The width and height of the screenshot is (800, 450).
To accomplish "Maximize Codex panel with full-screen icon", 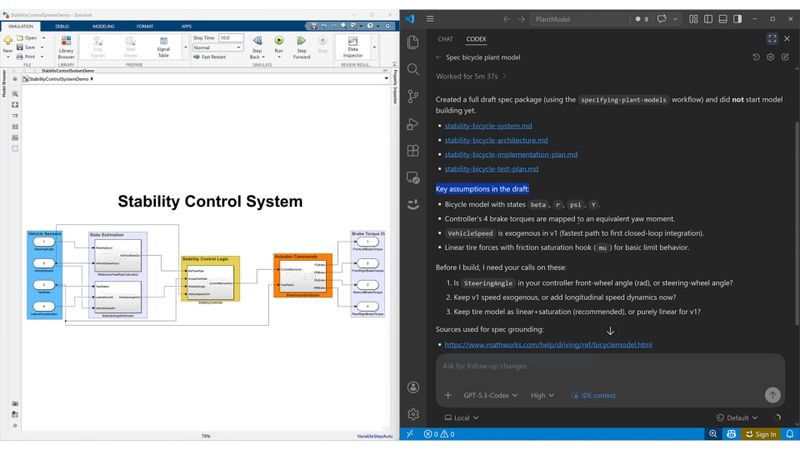I will tap(772, 39).
